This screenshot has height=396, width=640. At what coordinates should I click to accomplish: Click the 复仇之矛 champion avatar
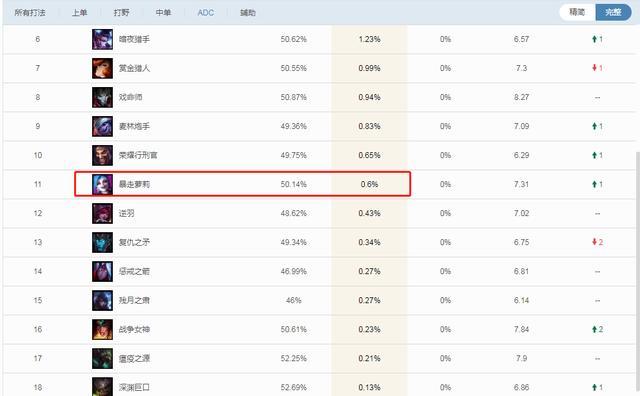pyautogui.click(x=102, y=242)
